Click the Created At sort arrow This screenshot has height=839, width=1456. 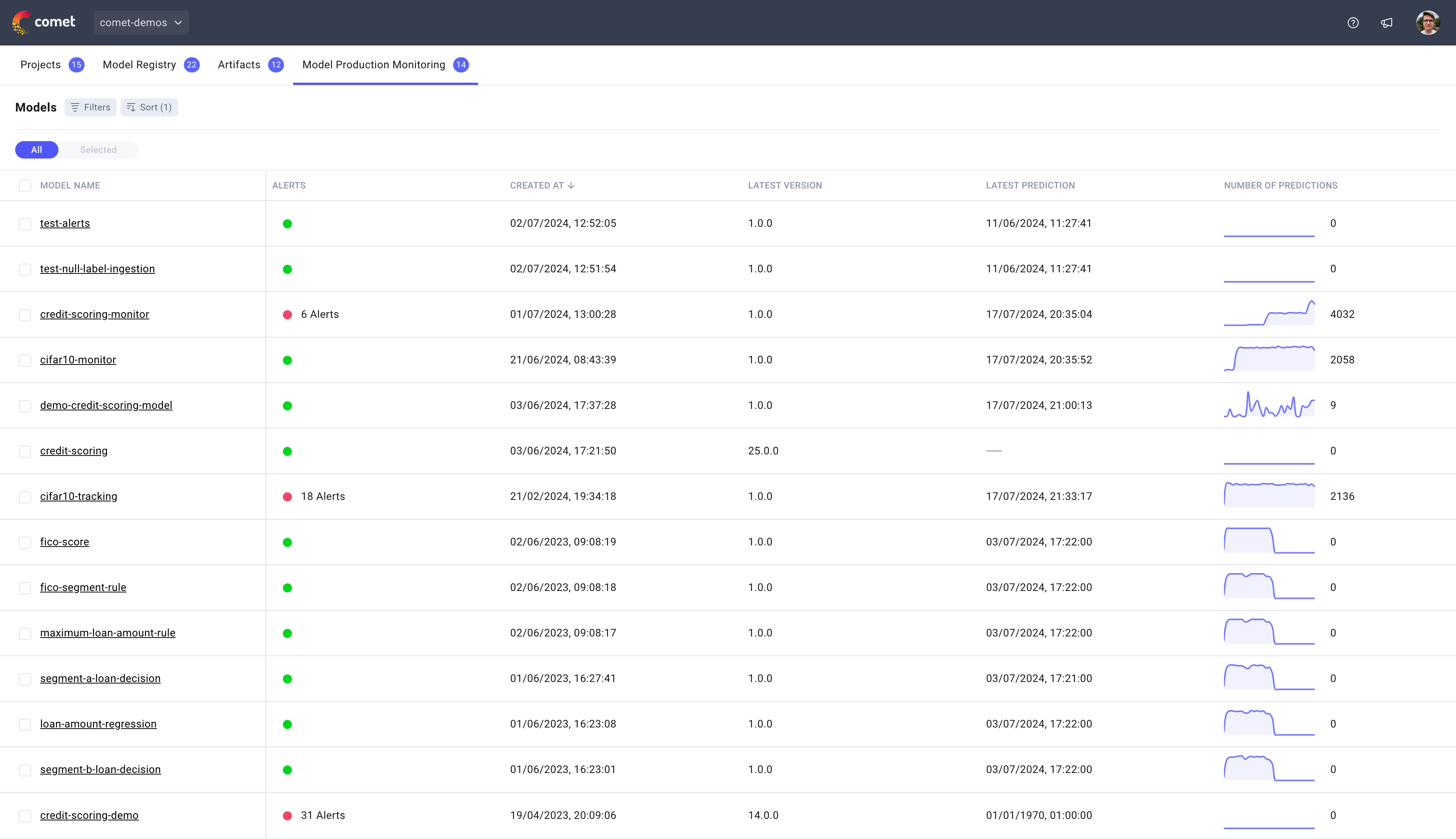571,185
